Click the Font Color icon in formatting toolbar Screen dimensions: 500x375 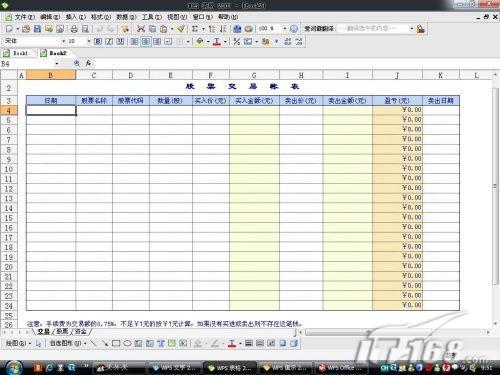pos(217,41)
